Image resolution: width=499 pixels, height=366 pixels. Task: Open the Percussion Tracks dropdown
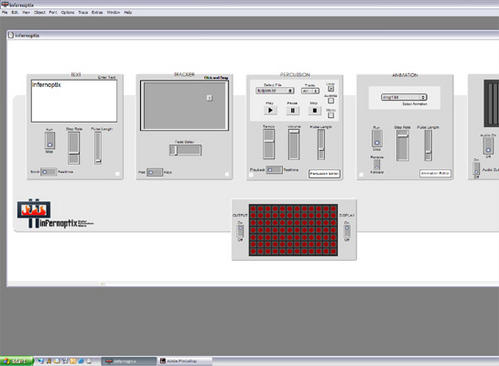coord(310,91)
